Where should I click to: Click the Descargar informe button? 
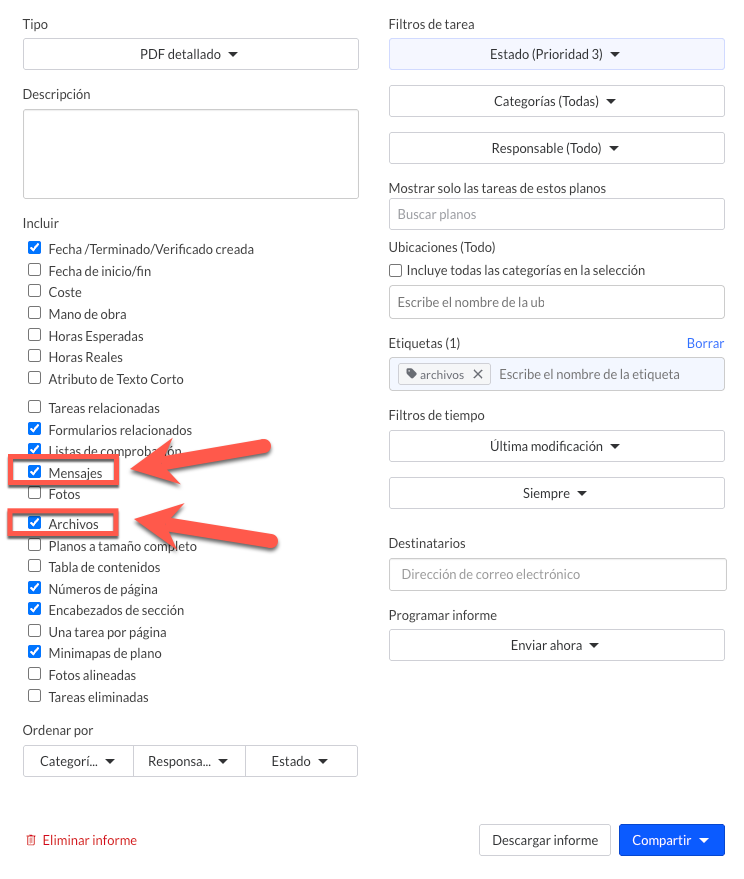[x=544, y=840]
